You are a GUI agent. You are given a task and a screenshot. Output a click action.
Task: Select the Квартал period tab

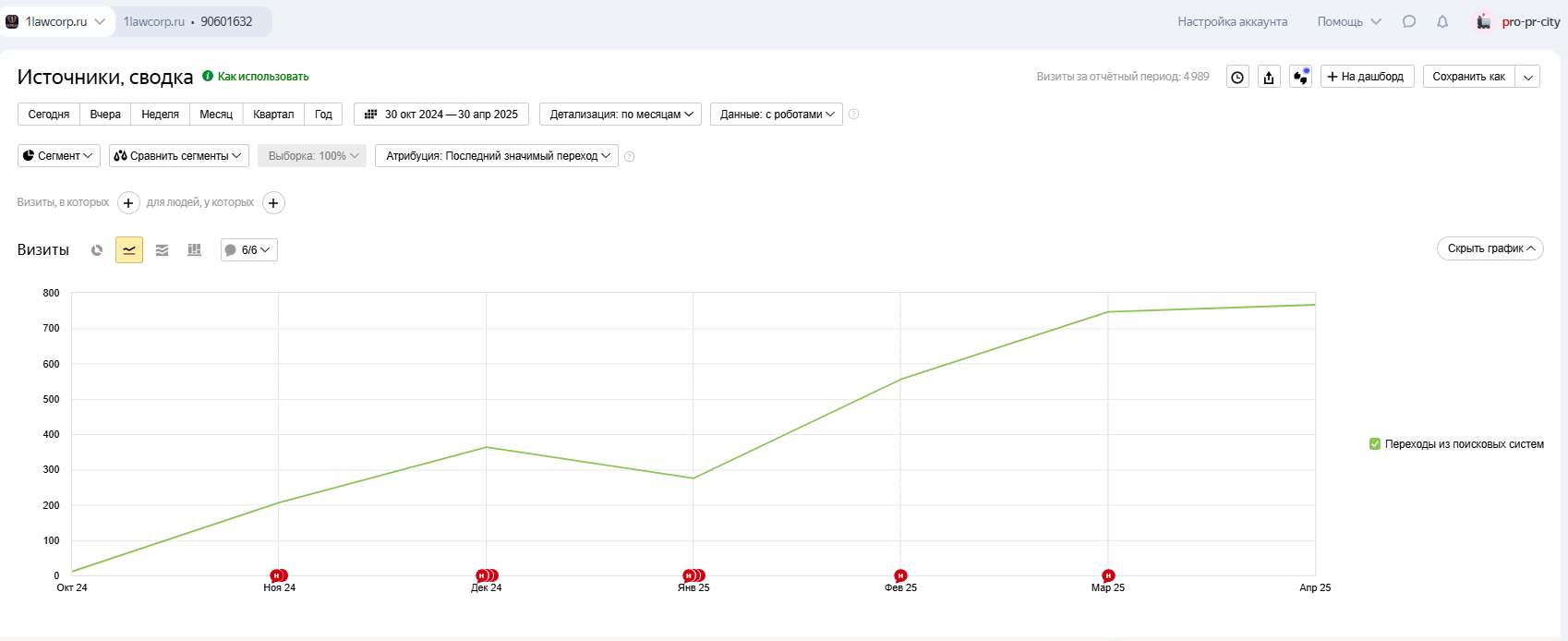pos(273,115)
